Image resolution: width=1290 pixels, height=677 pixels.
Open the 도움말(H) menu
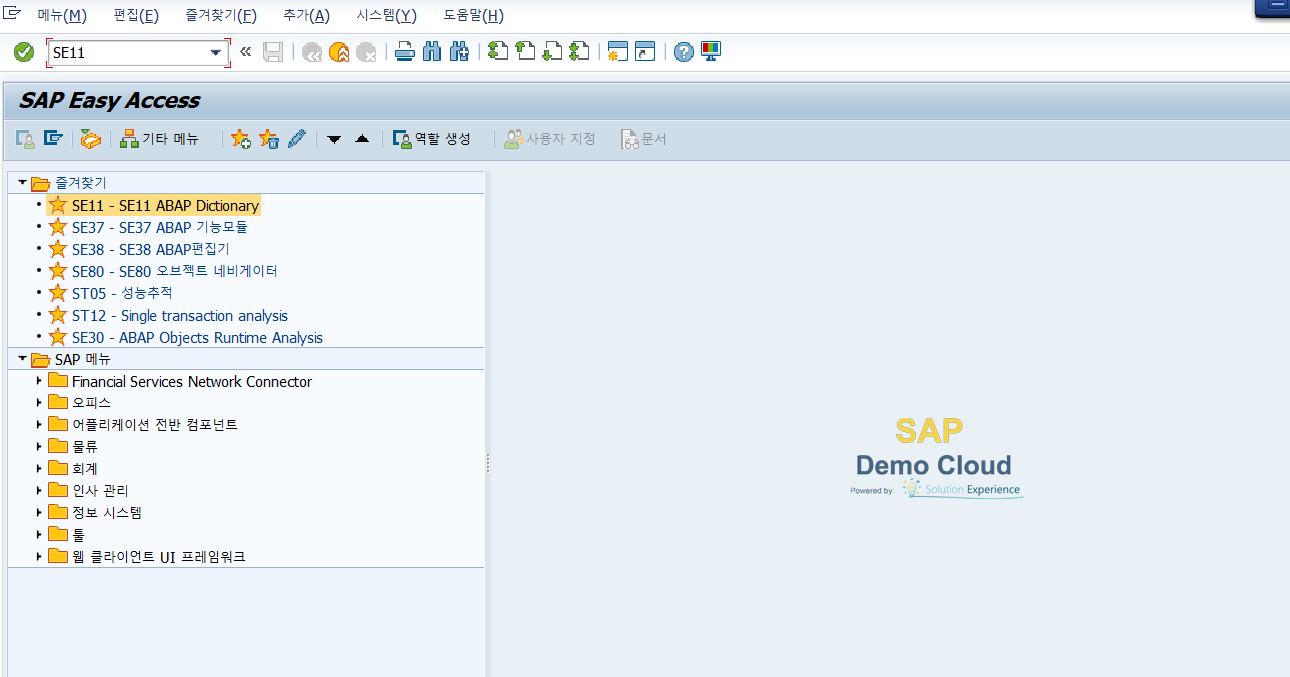click(x=473, y=15)
